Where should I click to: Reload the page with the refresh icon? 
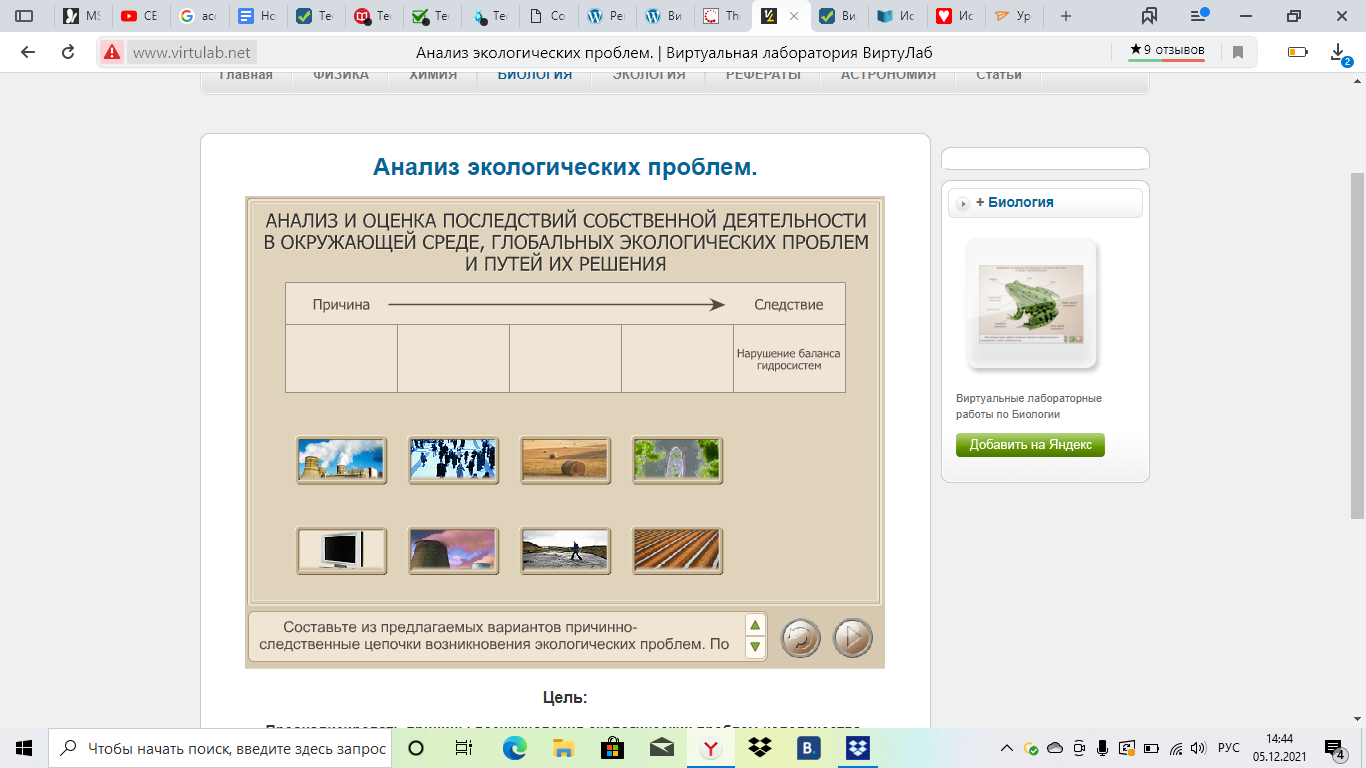click(x=68, y=52)
